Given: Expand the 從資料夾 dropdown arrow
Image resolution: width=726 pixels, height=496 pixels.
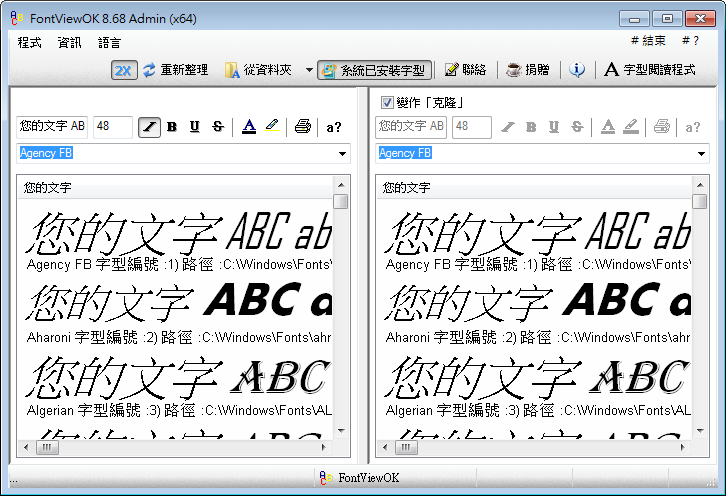Looking at the screenshot, I should click(x=309, y=70).
